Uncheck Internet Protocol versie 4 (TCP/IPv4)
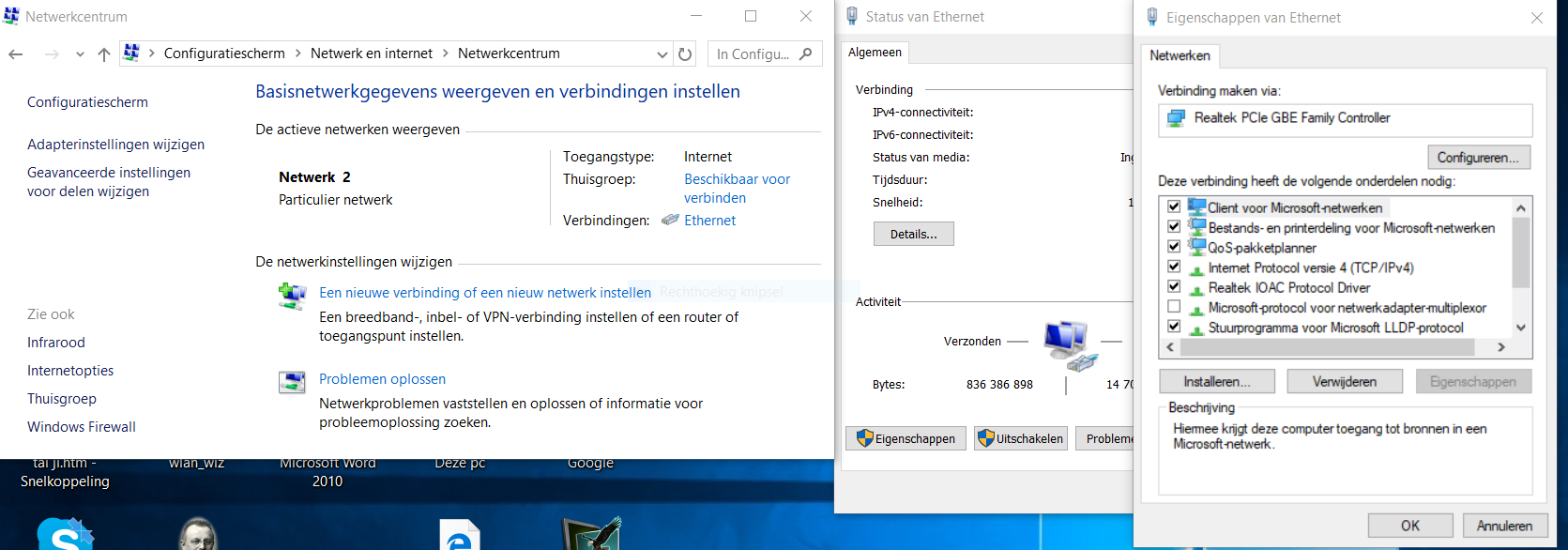 1174,267
